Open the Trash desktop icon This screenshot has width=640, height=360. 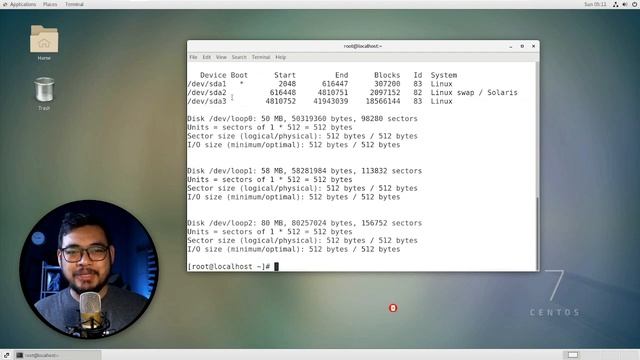tap(44, 93)
